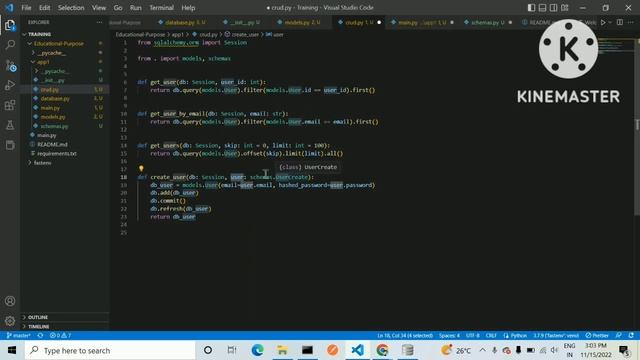Open the Testing flask view
This screenshot has width=640, height=360.
(x=10, y=125)
